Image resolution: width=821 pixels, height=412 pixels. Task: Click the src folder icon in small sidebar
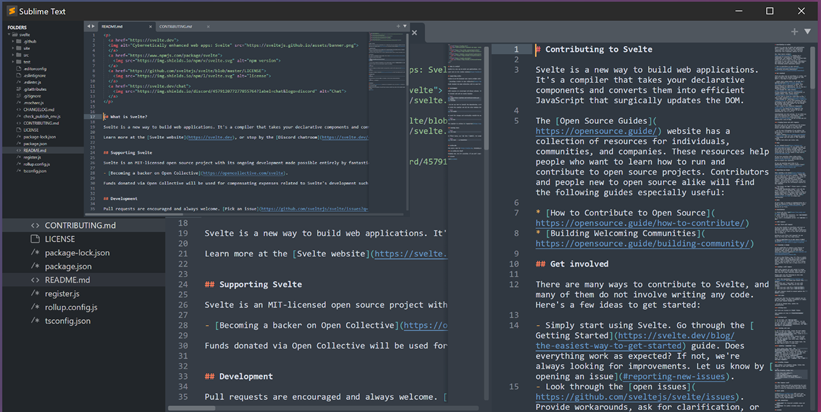pos(18,55)
